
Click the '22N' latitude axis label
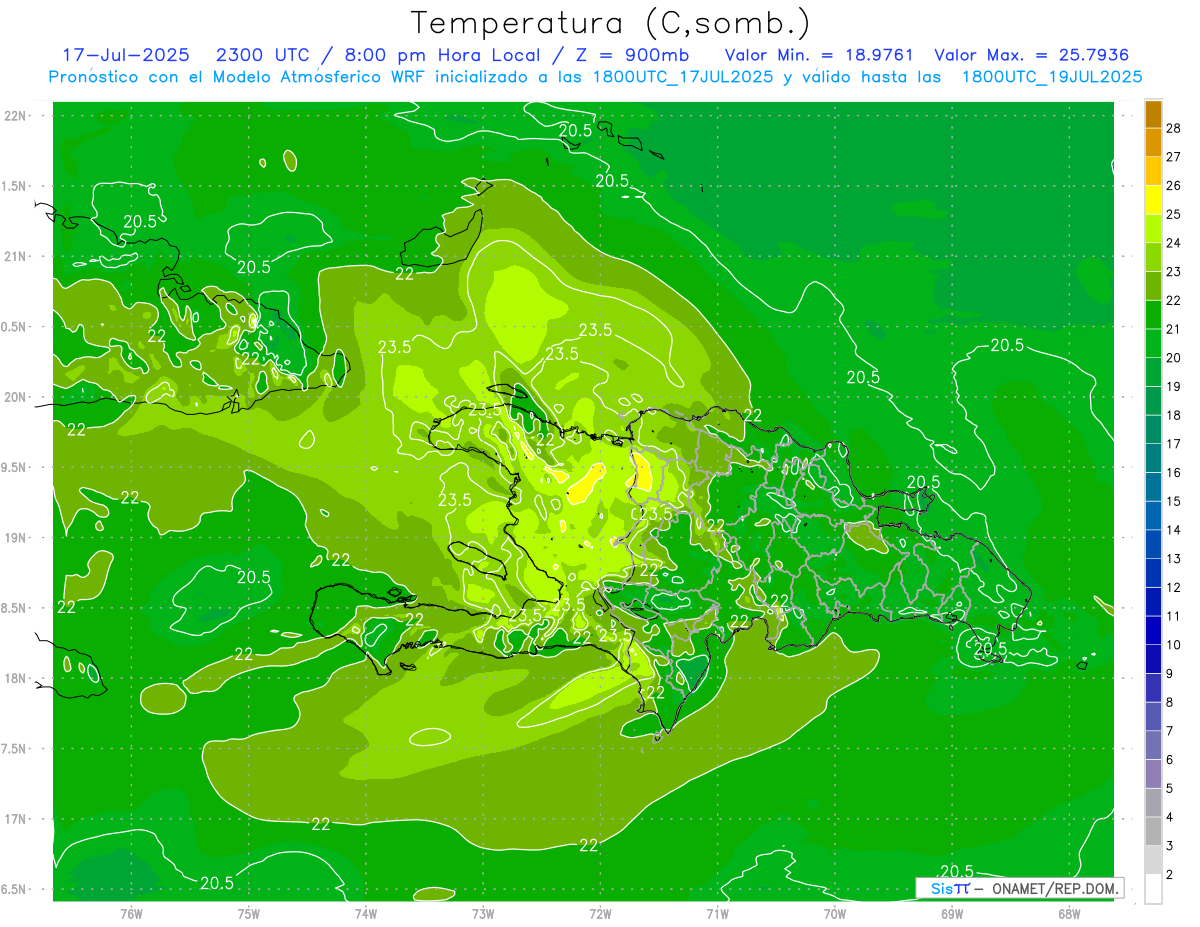pyautogui.click(x=16, y=116)
